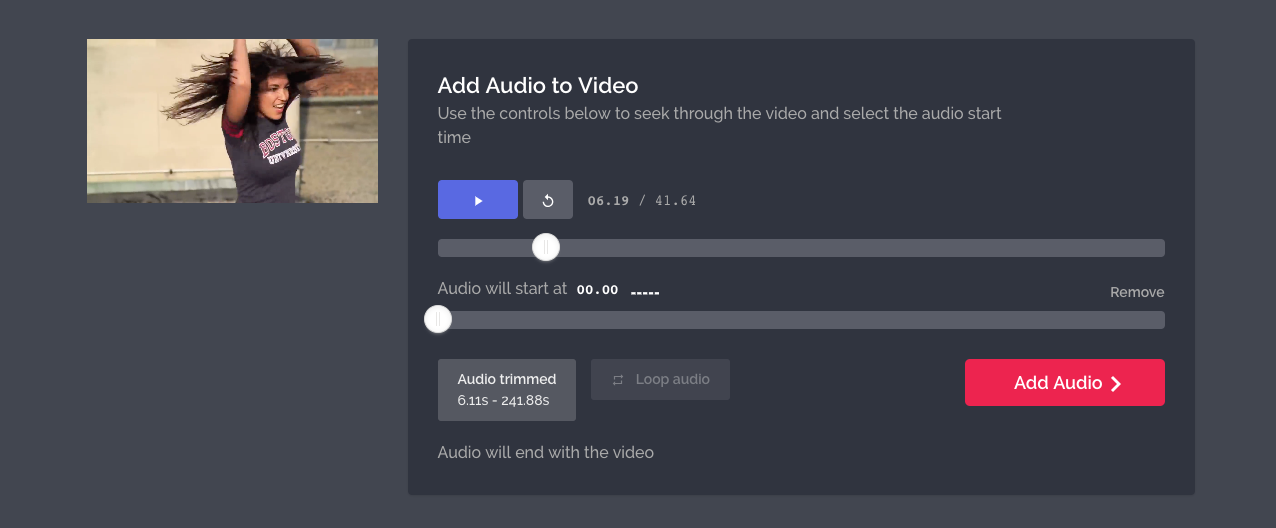
Task: Open the Audio trimmed settings button
Action: click(x=507, y=390)
